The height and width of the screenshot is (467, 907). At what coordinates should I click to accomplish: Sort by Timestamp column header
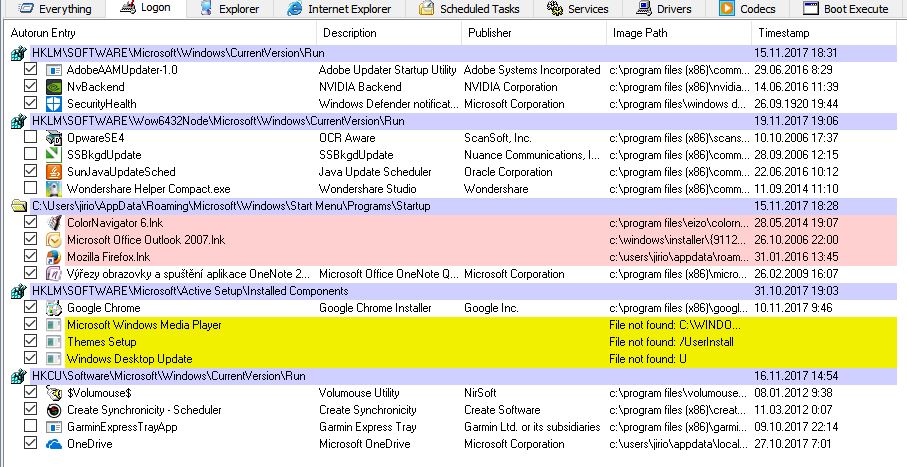point(824,33)
